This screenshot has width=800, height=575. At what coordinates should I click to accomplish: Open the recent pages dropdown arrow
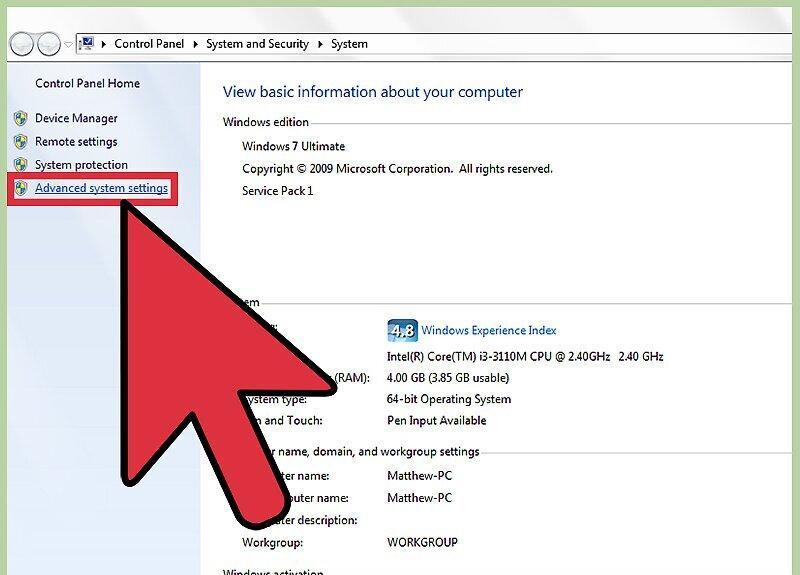68,44
